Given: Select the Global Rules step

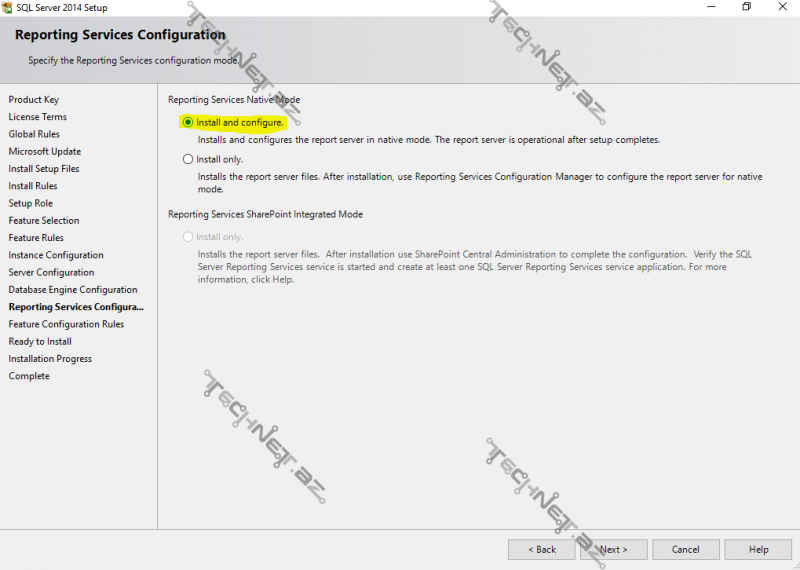Looking at the screenshot, I should click(x=34, y=134).
